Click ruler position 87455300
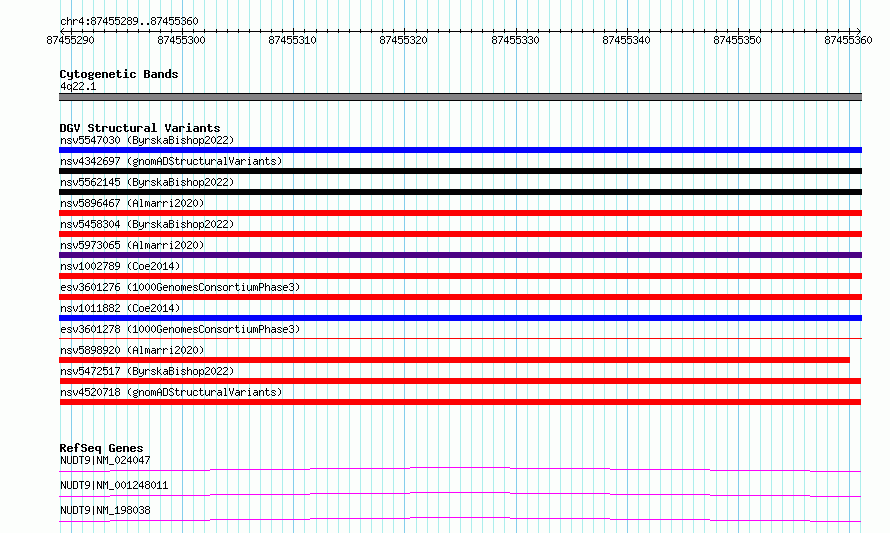890x533 pixels. [x=181, y=40]
